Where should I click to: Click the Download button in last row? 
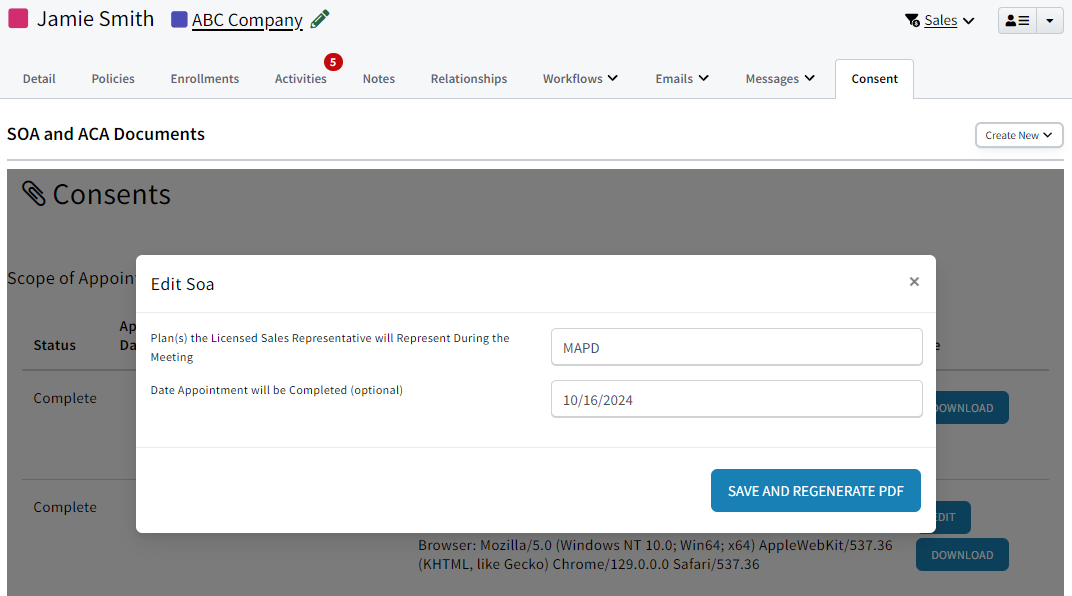click(x=962, y=555)
